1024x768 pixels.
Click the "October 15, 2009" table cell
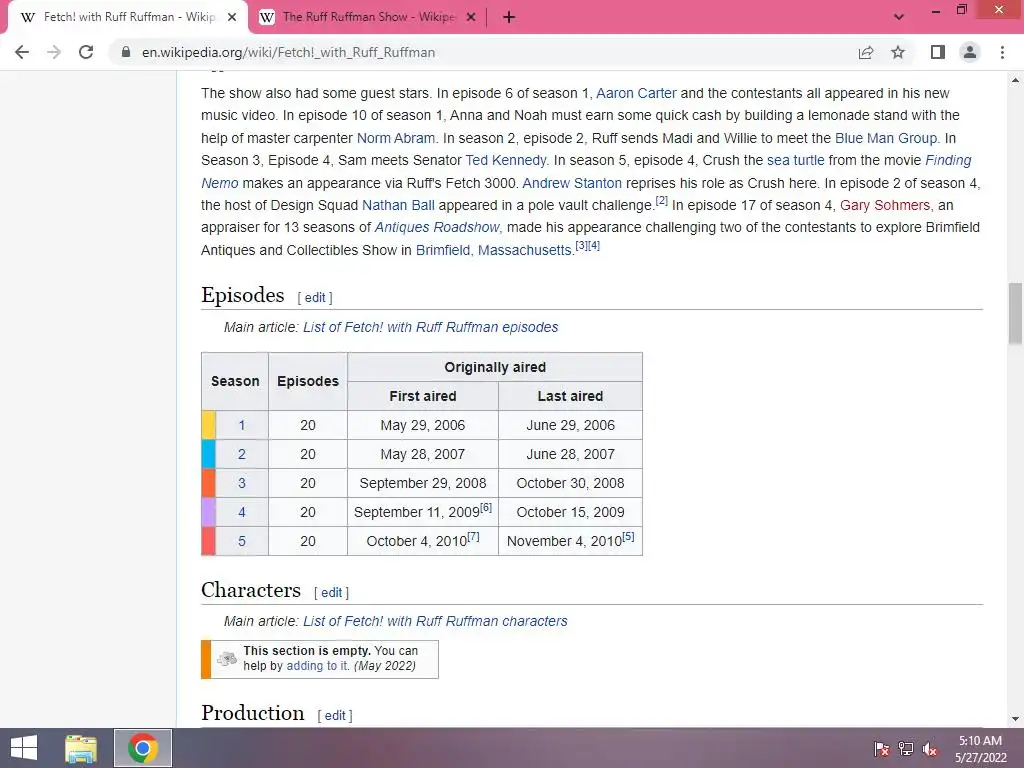tap(570, 512)
